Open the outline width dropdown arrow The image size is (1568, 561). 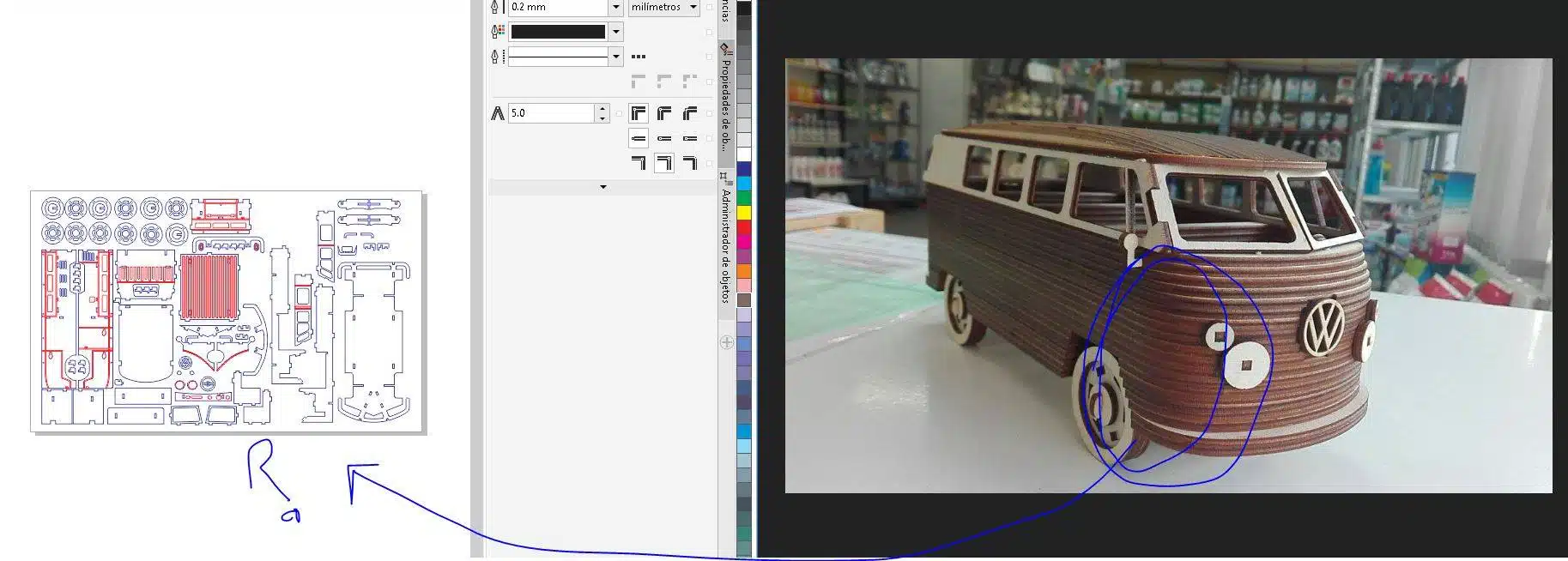[615, 8]
